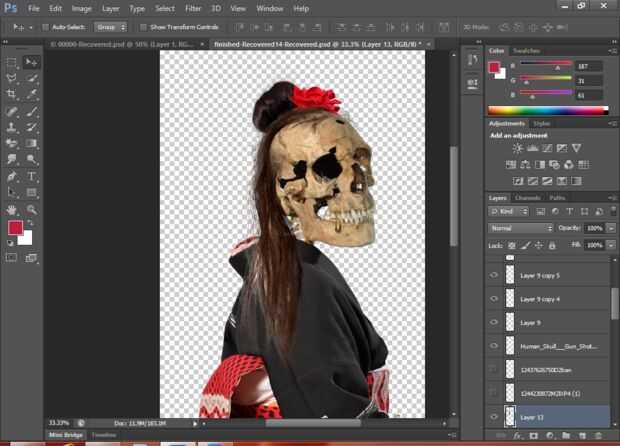Viewport: 620px width, 446px height.
Task: Activate the Hand tool
Action: point(12,209)
